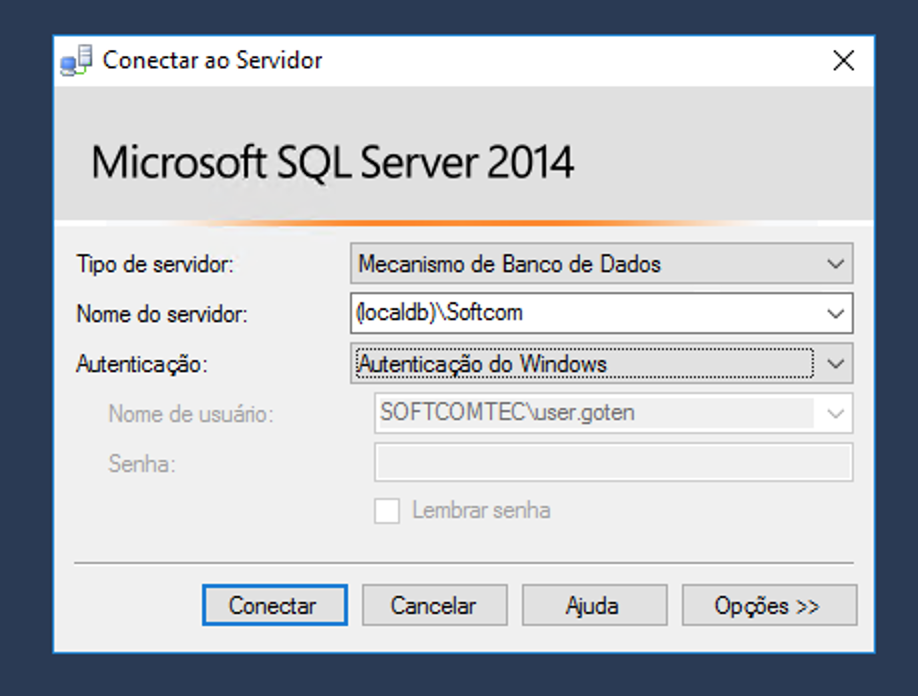Close the Conectar ao Servidor dialog

click(843, 61)
